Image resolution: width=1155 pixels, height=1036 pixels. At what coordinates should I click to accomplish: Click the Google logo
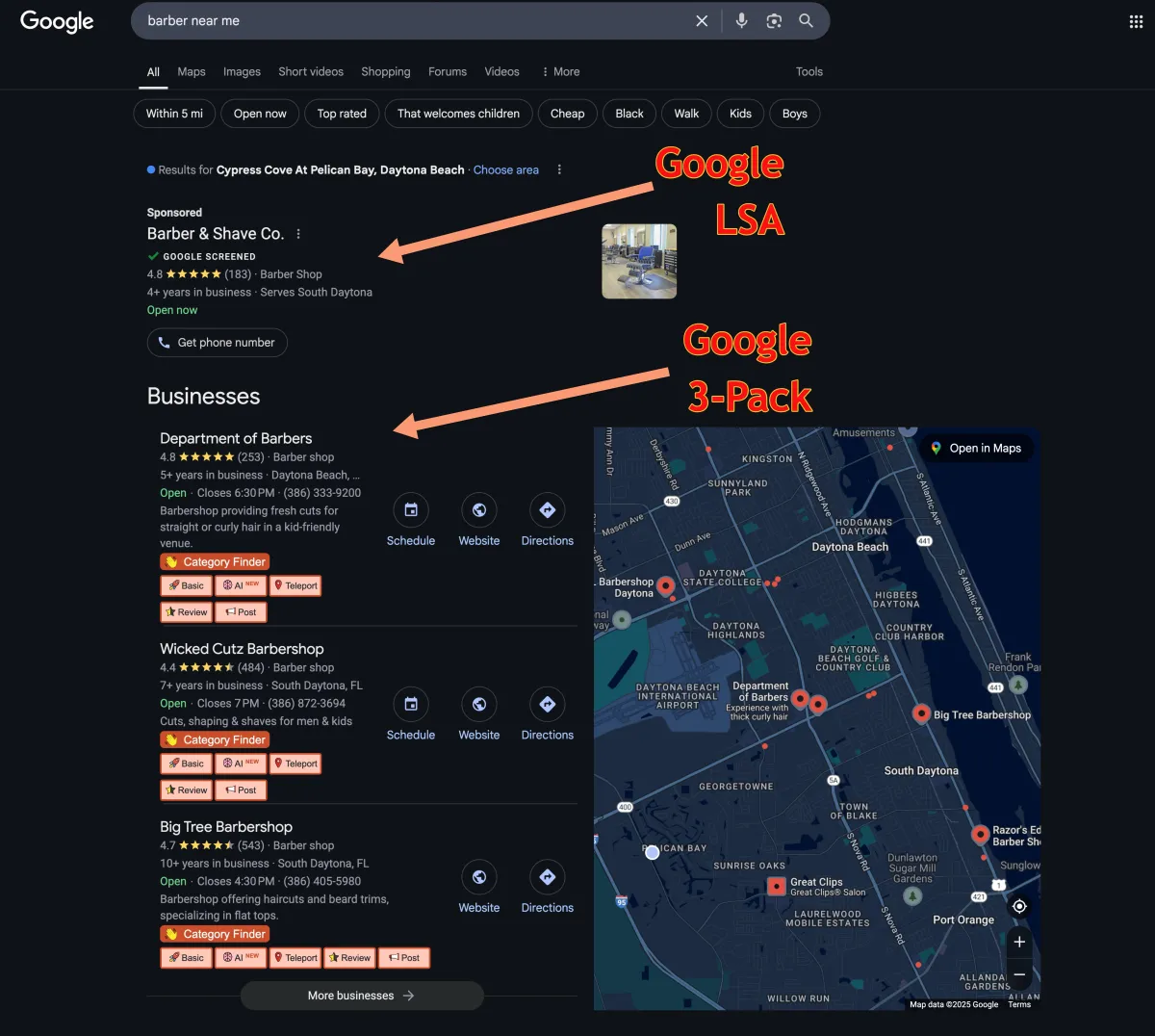pyautogui.click(x=57, y=21)
